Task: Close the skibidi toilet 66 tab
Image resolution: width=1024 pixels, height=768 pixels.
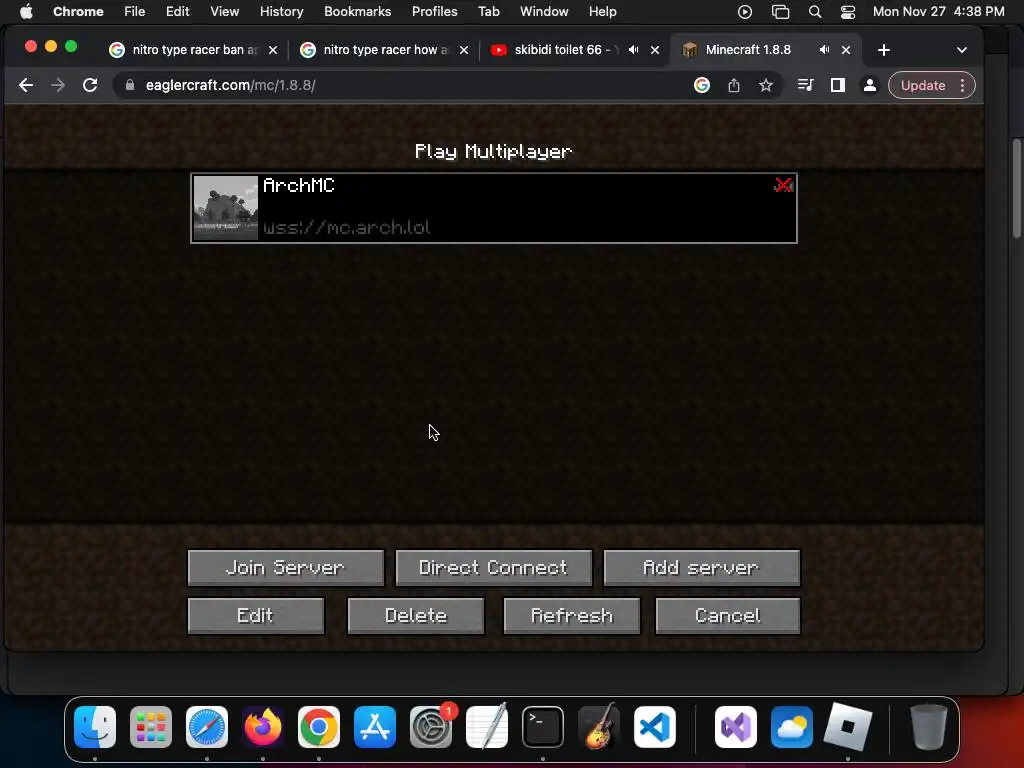Action: [655, 50]
